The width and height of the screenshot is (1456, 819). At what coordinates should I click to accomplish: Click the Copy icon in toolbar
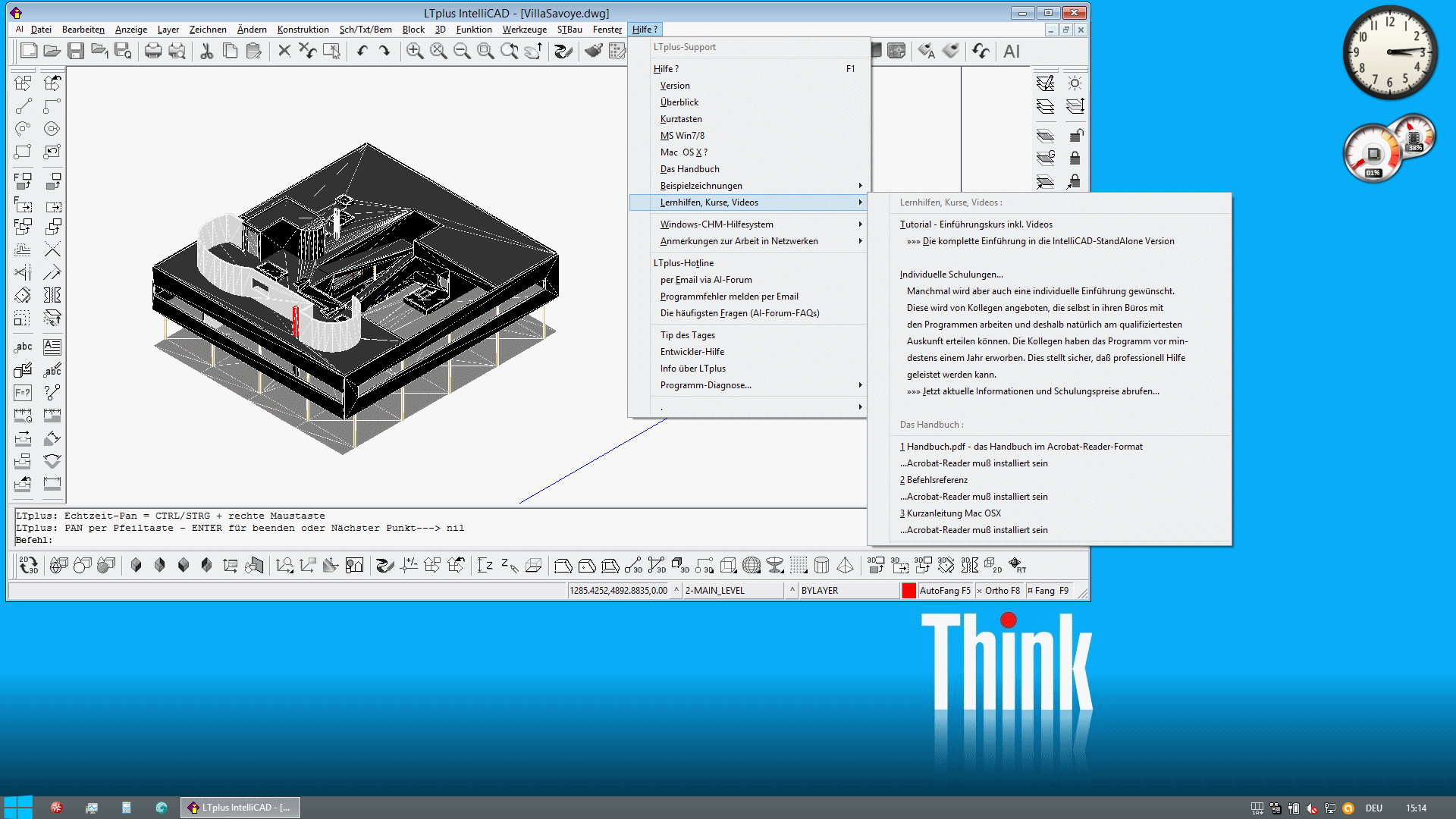[x=231, y=51]
